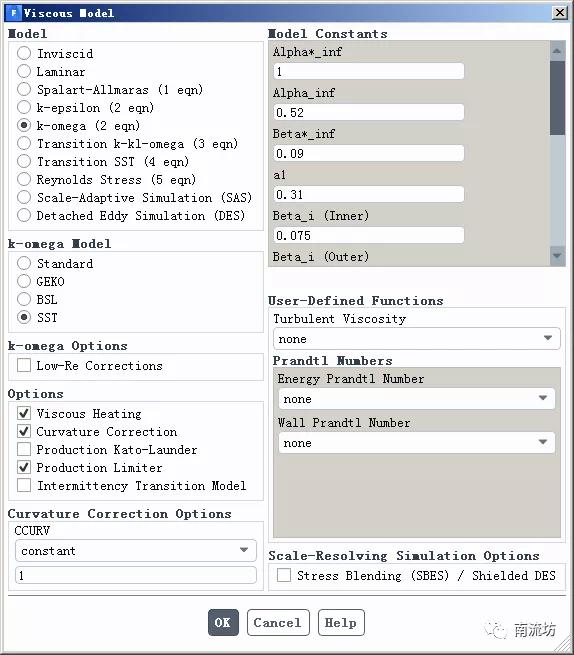Select the SST k-omega model

(x=24, y=317)
